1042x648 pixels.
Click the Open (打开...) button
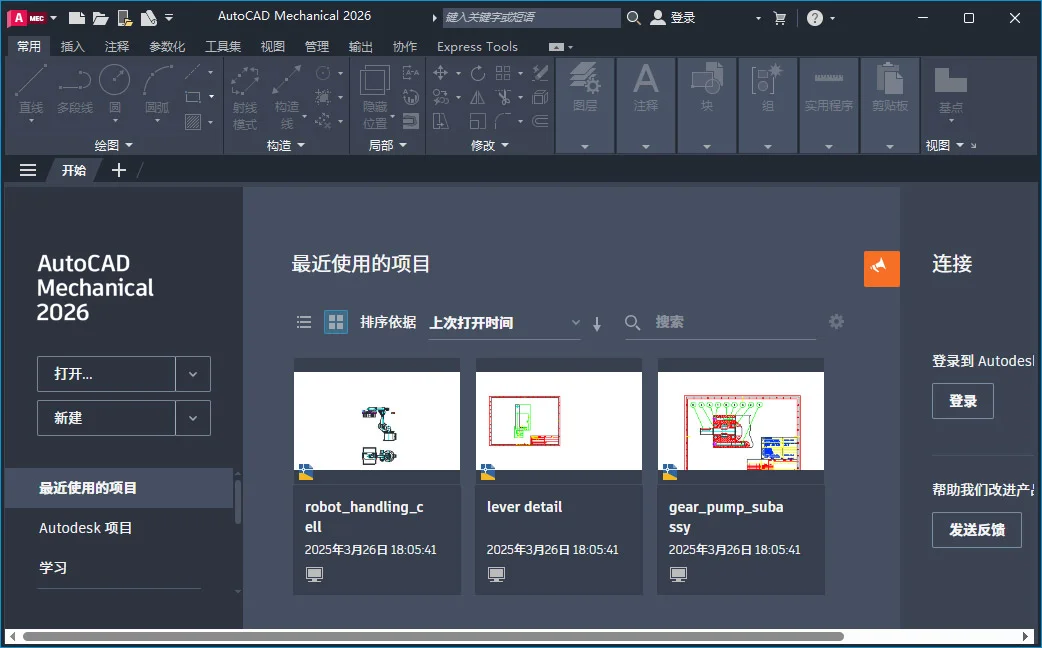(x=106, y=374)
